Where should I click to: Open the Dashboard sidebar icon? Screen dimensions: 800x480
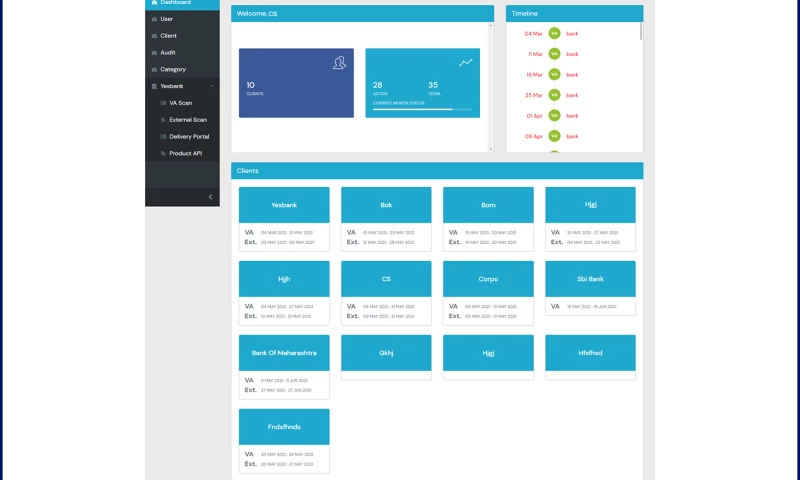point(155,3)
